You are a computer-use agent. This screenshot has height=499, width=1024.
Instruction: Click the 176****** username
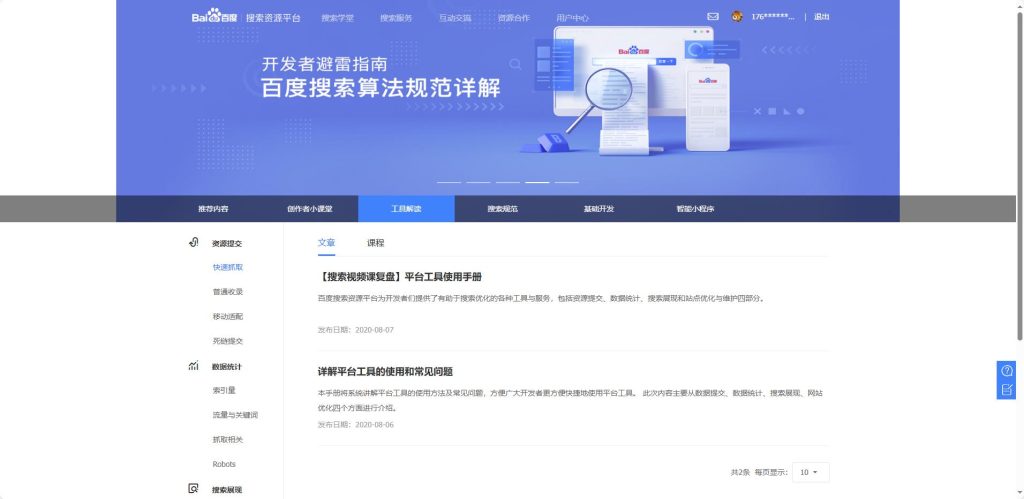pos(773,17)
